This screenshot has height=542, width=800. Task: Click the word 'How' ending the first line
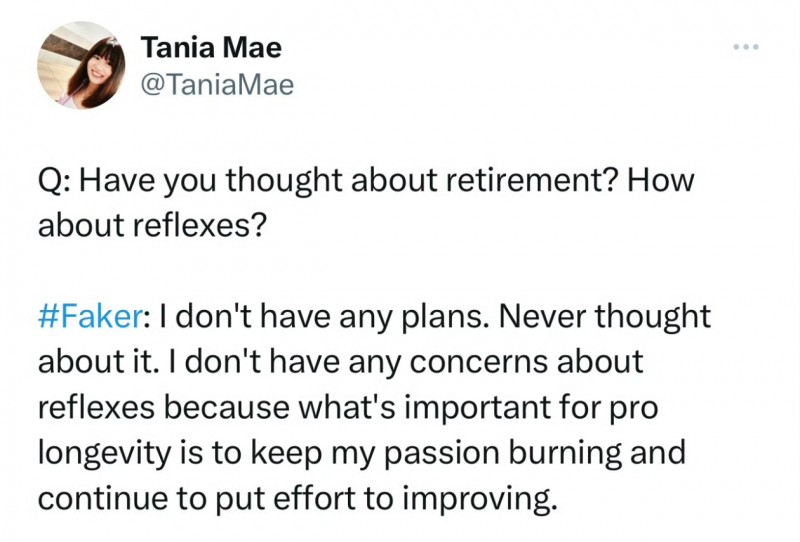click(661, 182)
